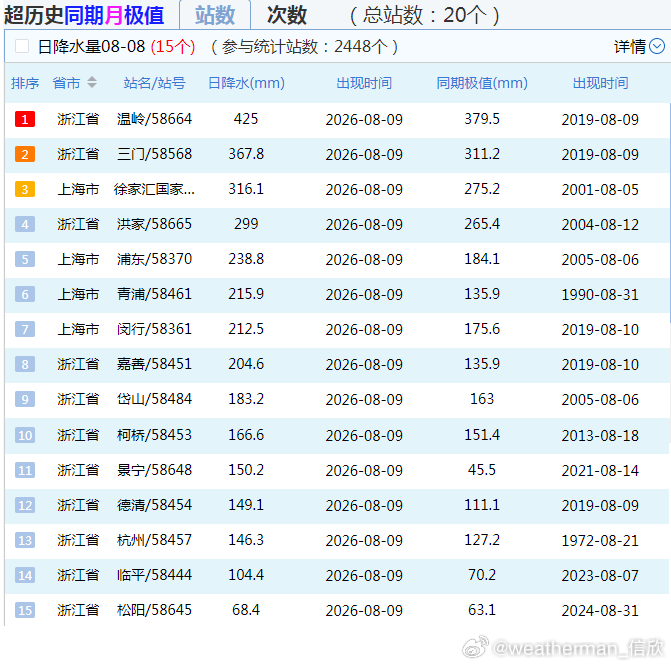Select station 浦东/58370
The image size is (671, 666).
point(154,259)
